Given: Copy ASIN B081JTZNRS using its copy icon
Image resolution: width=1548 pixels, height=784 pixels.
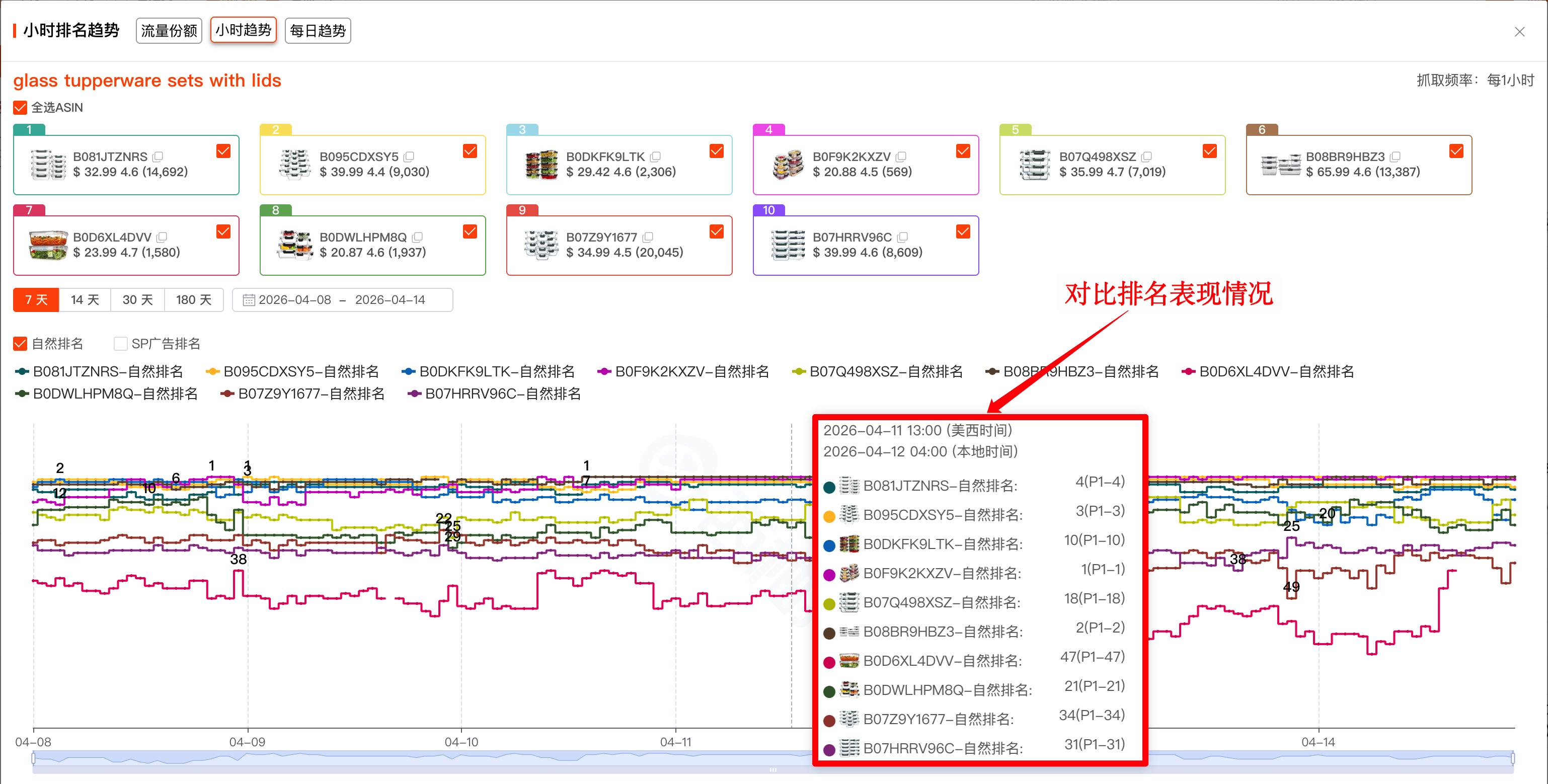Looking at the screenshot, I should pos(158,156).
